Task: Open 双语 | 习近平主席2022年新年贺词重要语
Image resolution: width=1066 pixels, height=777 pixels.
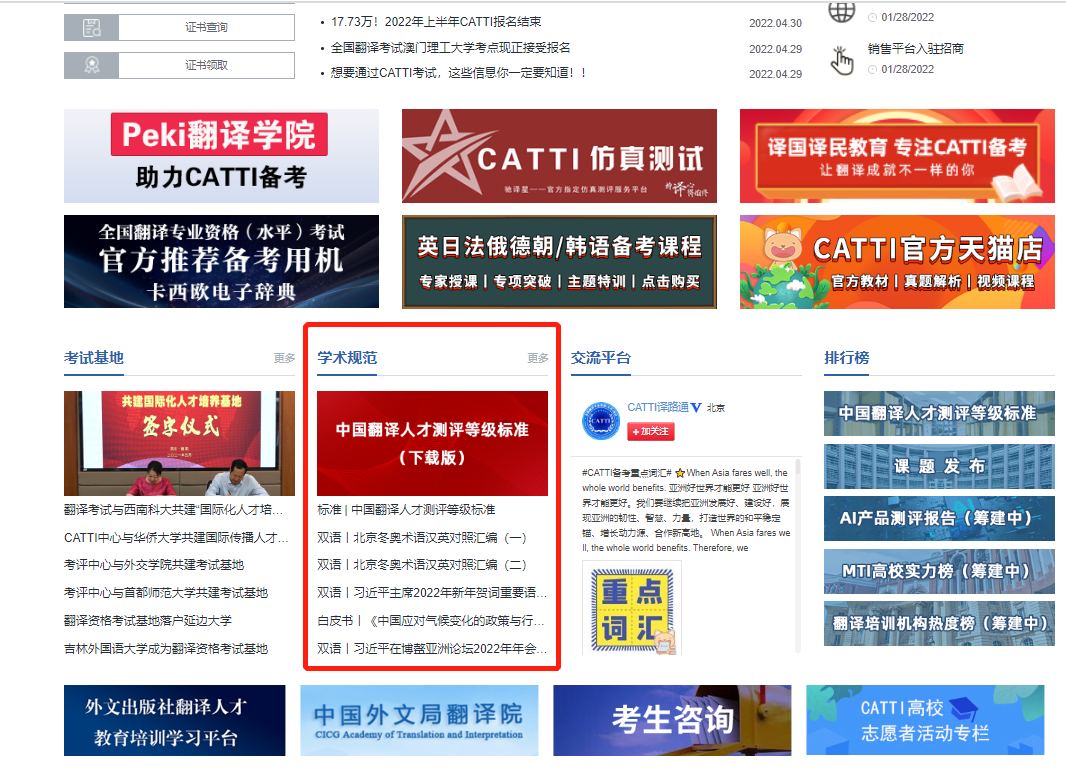Action: (432, 593)
